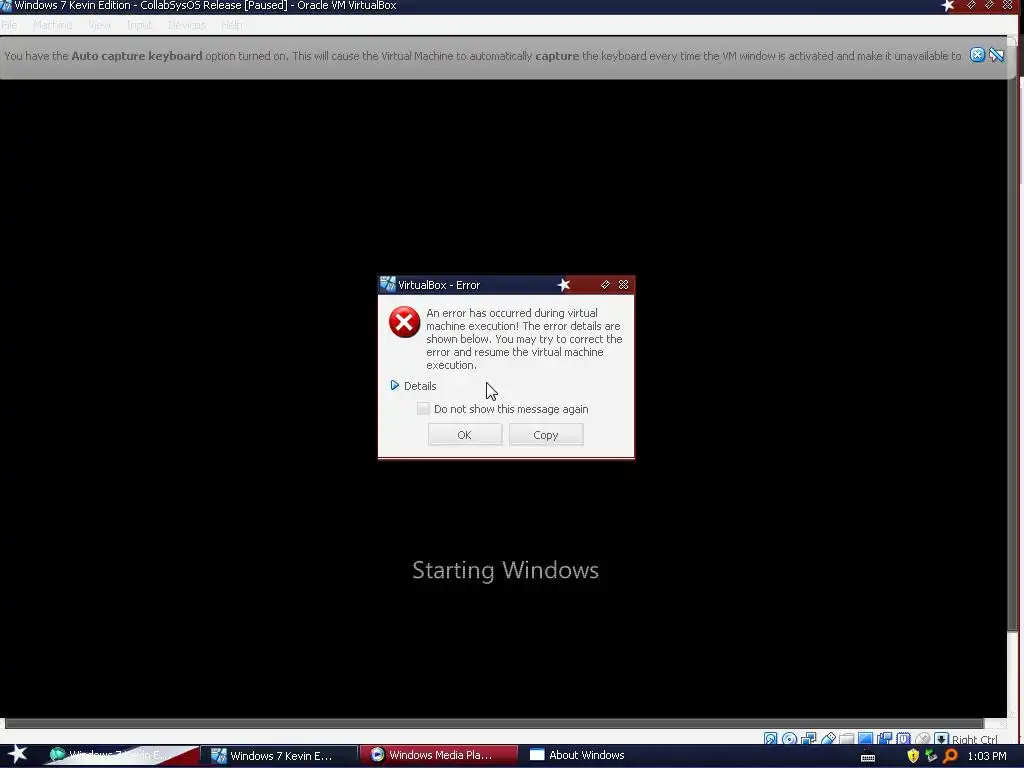
Task: Click the Copy button in the error dialog
Action: [546, 435]
